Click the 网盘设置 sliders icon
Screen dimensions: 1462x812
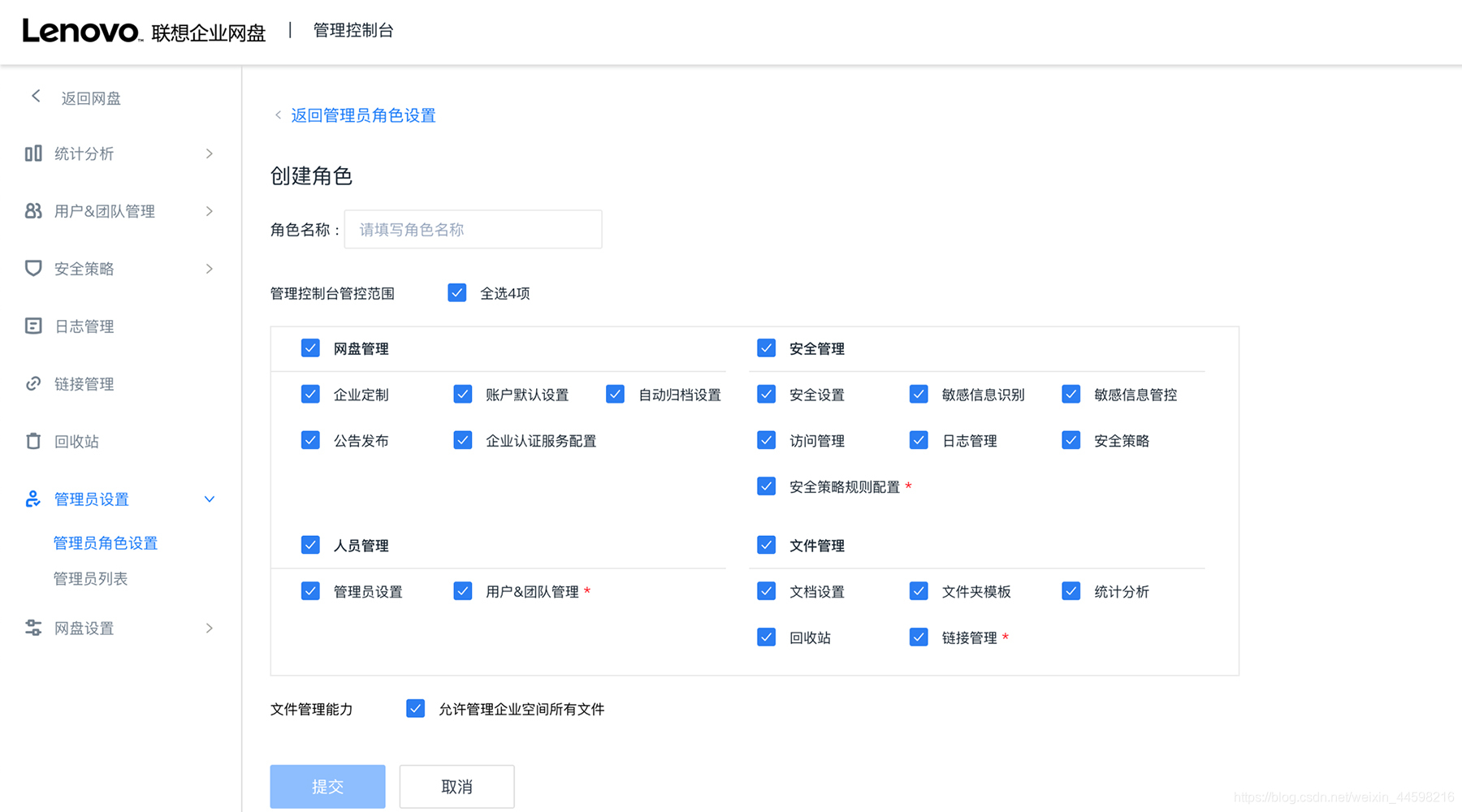click(33, 628)
